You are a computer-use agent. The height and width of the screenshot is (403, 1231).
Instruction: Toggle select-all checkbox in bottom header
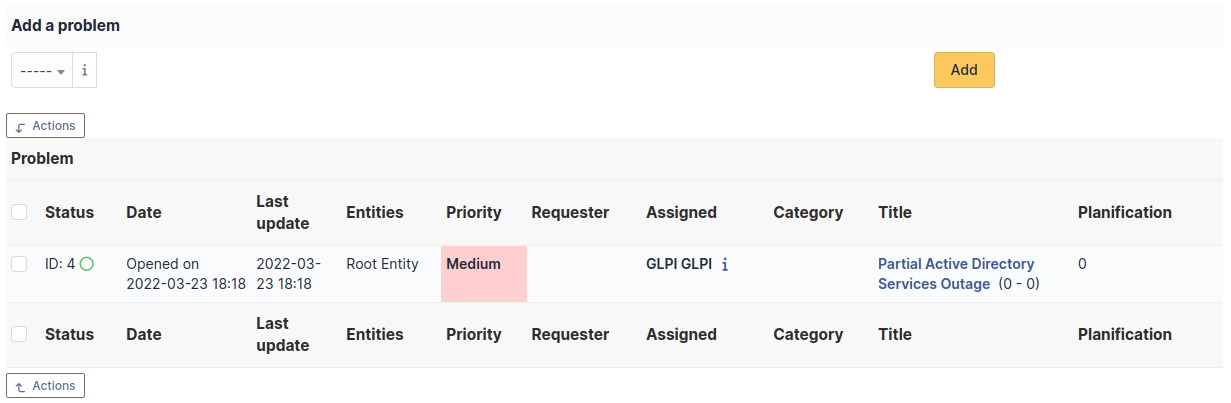[x=19, y=334]
